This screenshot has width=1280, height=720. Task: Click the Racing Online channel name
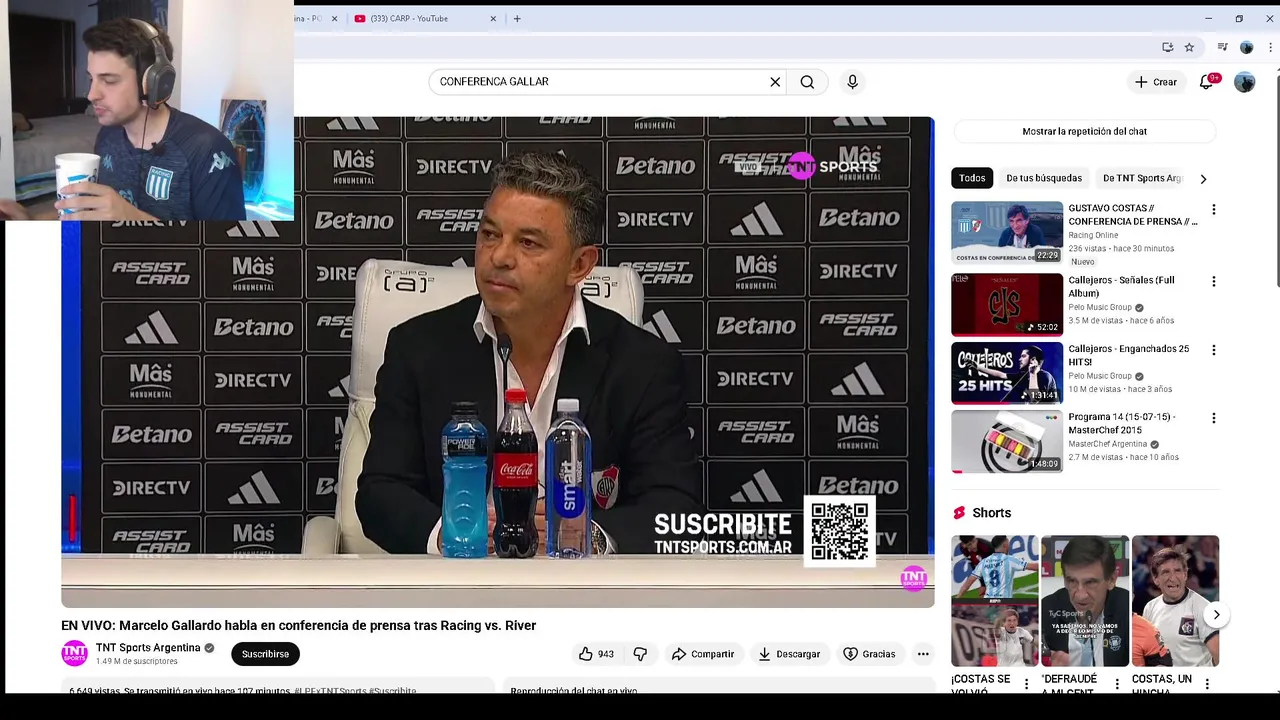pos(1093,235)
